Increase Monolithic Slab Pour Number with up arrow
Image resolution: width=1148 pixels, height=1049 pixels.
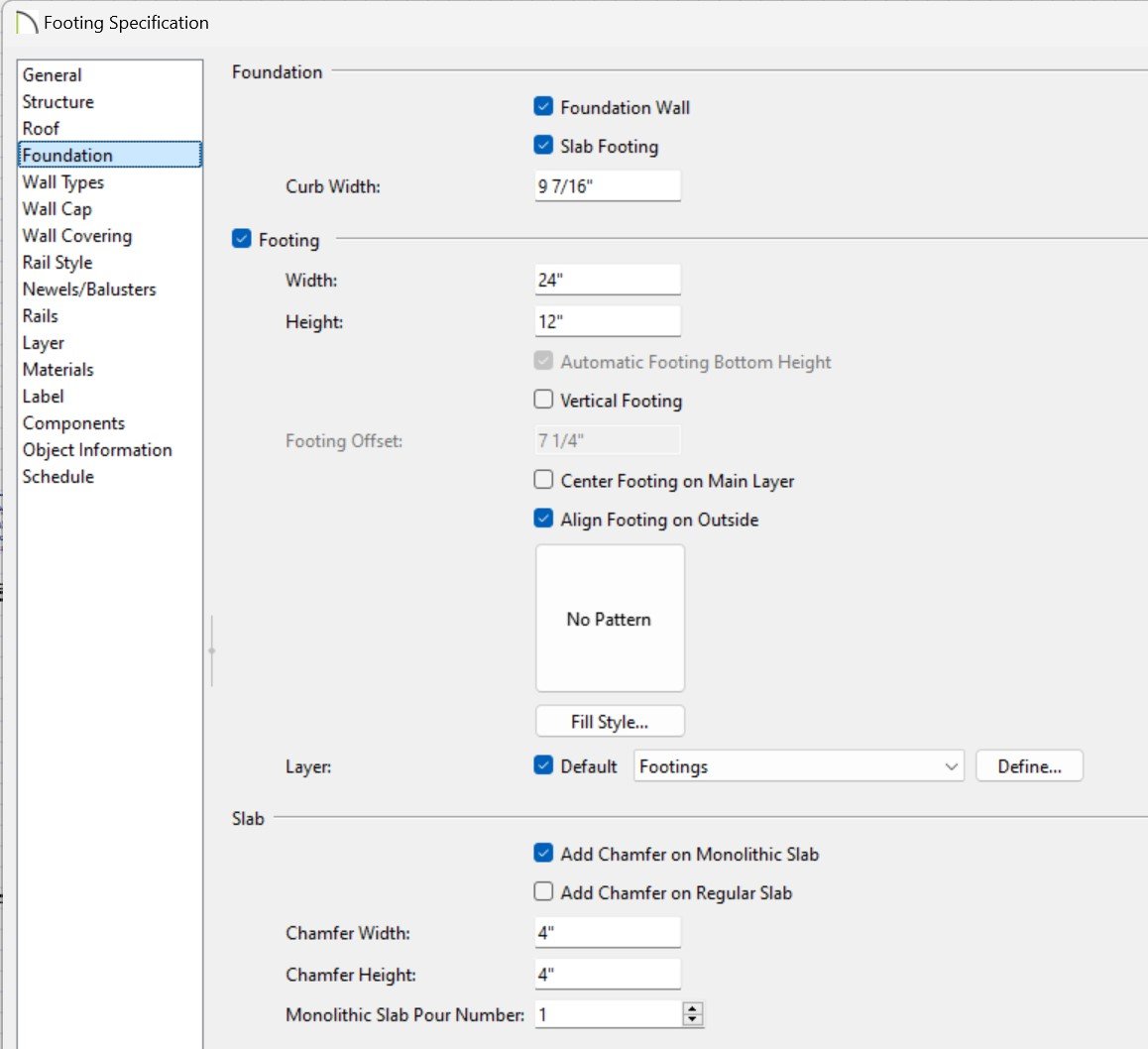[x=693, y=1008]
